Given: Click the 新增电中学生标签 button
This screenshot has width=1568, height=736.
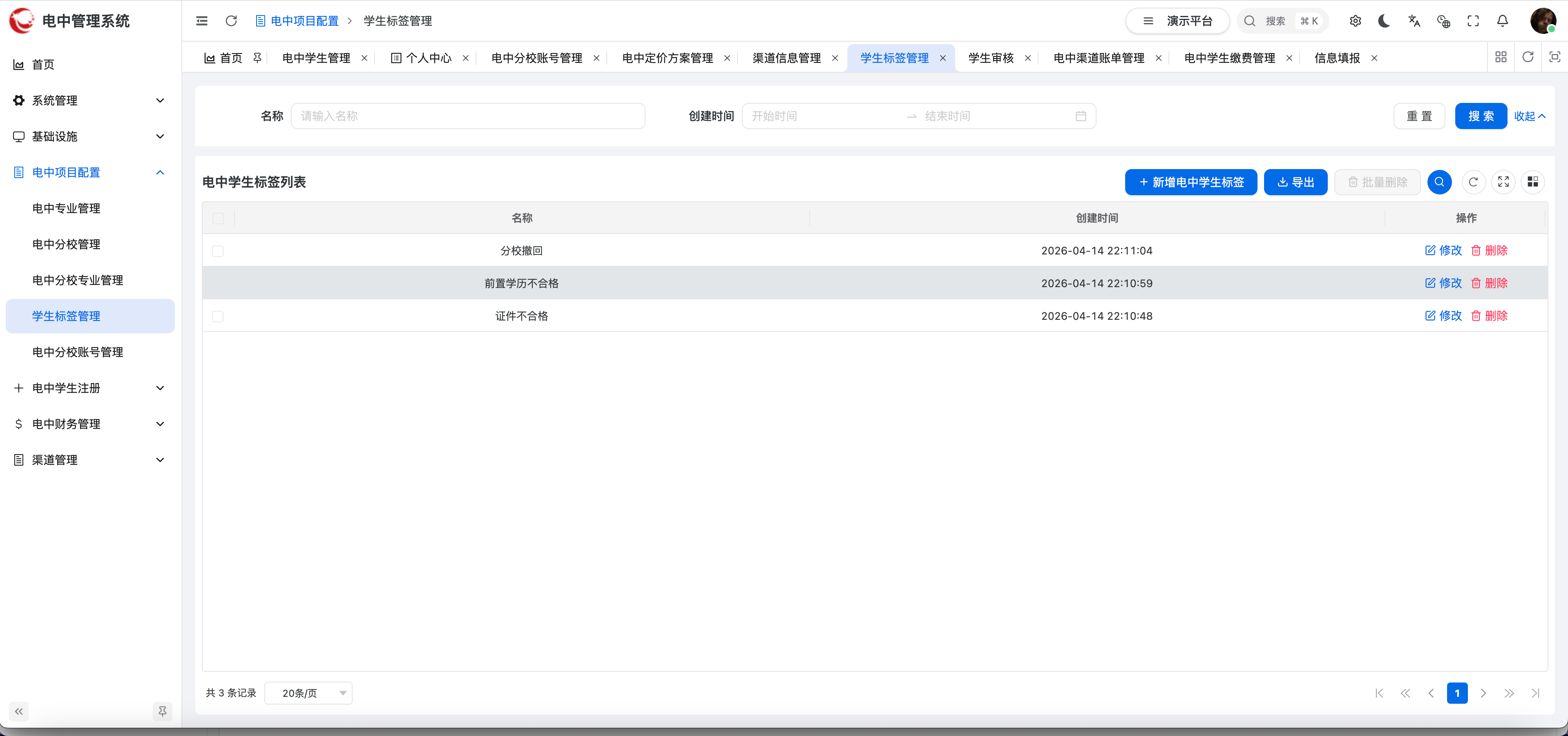Looking at the screenshot, I should point(1191,181).
